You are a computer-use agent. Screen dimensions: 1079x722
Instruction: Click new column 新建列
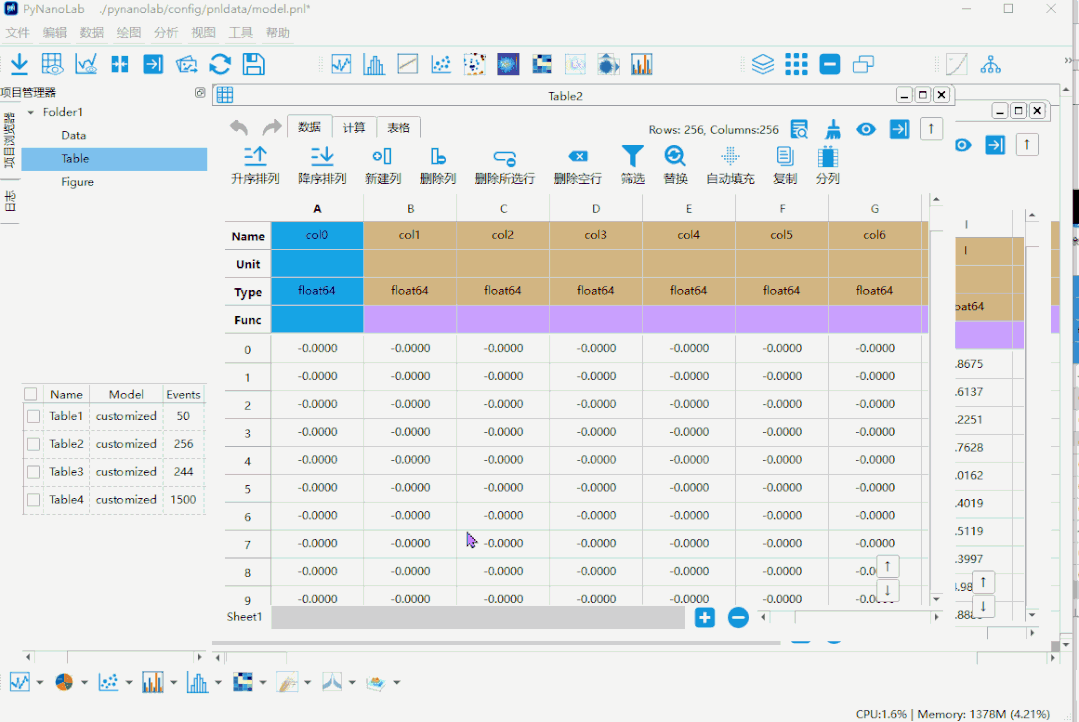[383, 165]
